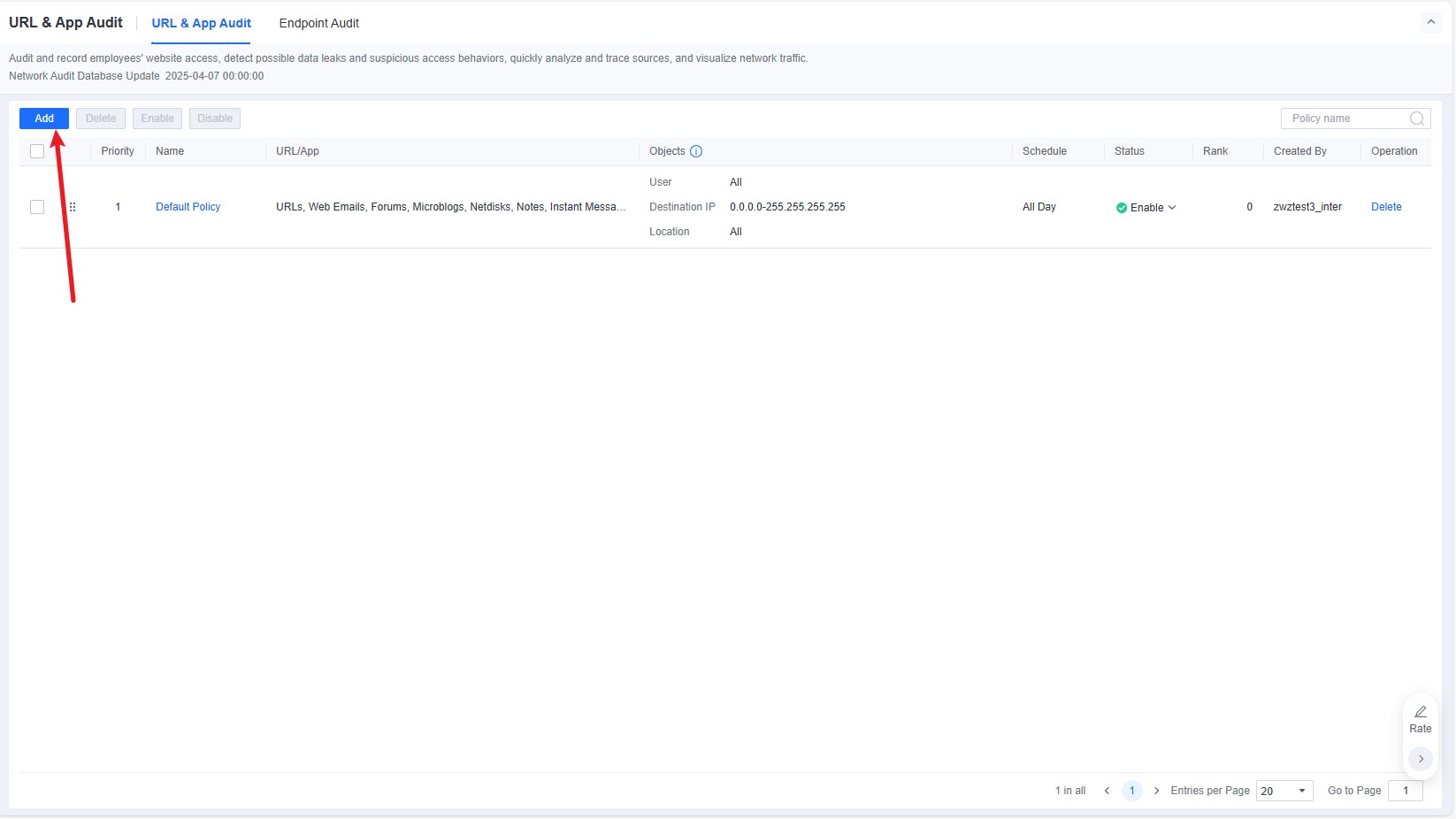
Task: Grab the drag handle icon of the Default Policy row
Action: [73, 207]
